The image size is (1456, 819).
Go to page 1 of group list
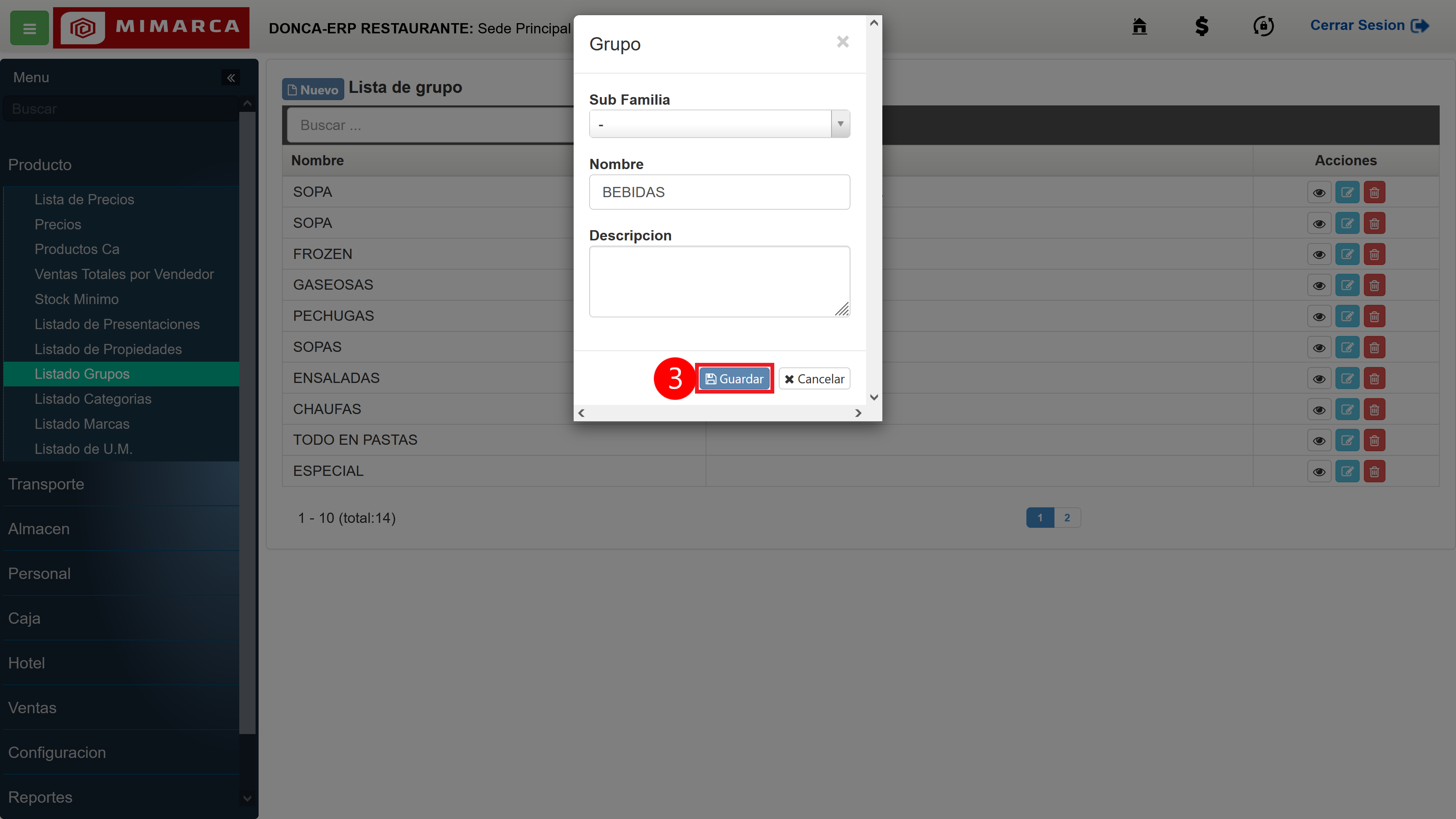[x=1040, y=518]
